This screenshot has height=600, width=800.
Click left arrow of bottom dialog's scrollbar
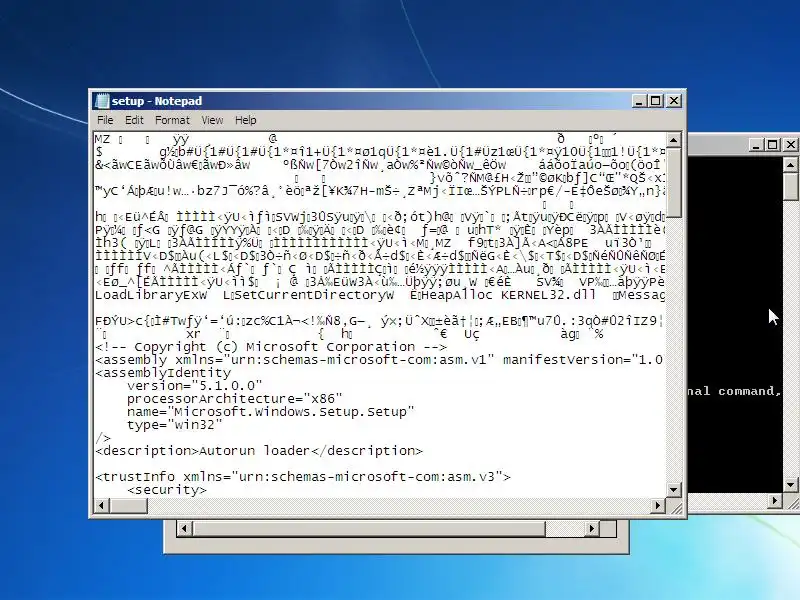pyautogui.click(x=184, y=529)
